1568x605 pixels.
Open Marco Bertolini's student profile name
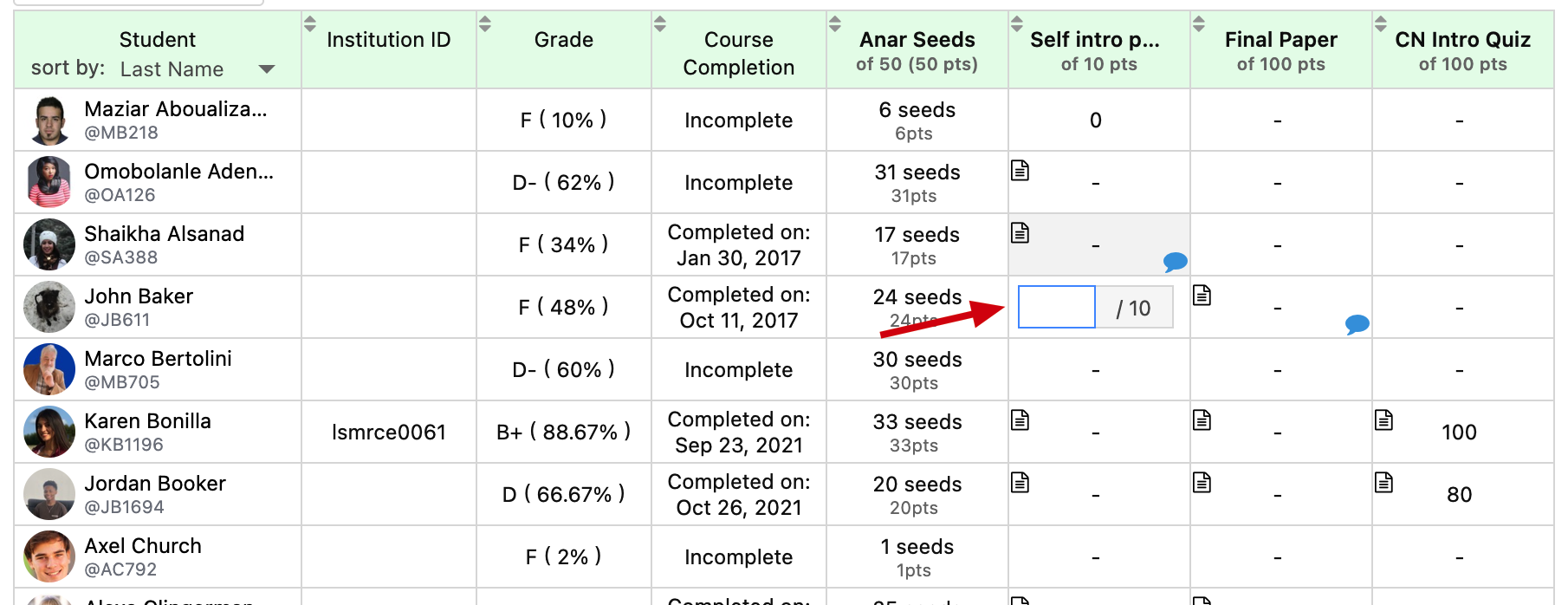159,359
